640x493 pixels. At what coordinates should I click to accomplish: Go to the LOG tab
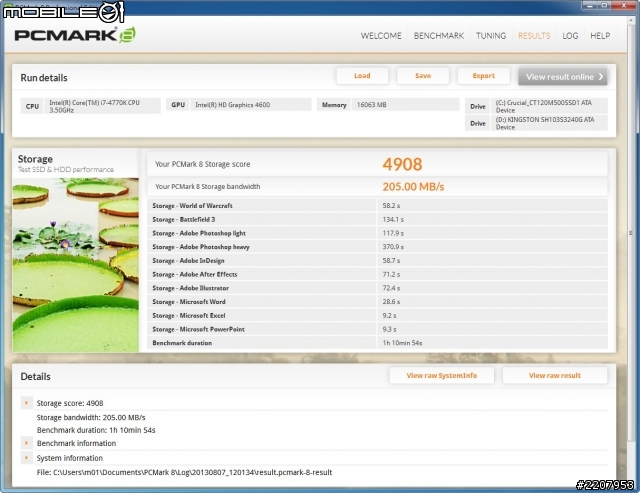570,36
